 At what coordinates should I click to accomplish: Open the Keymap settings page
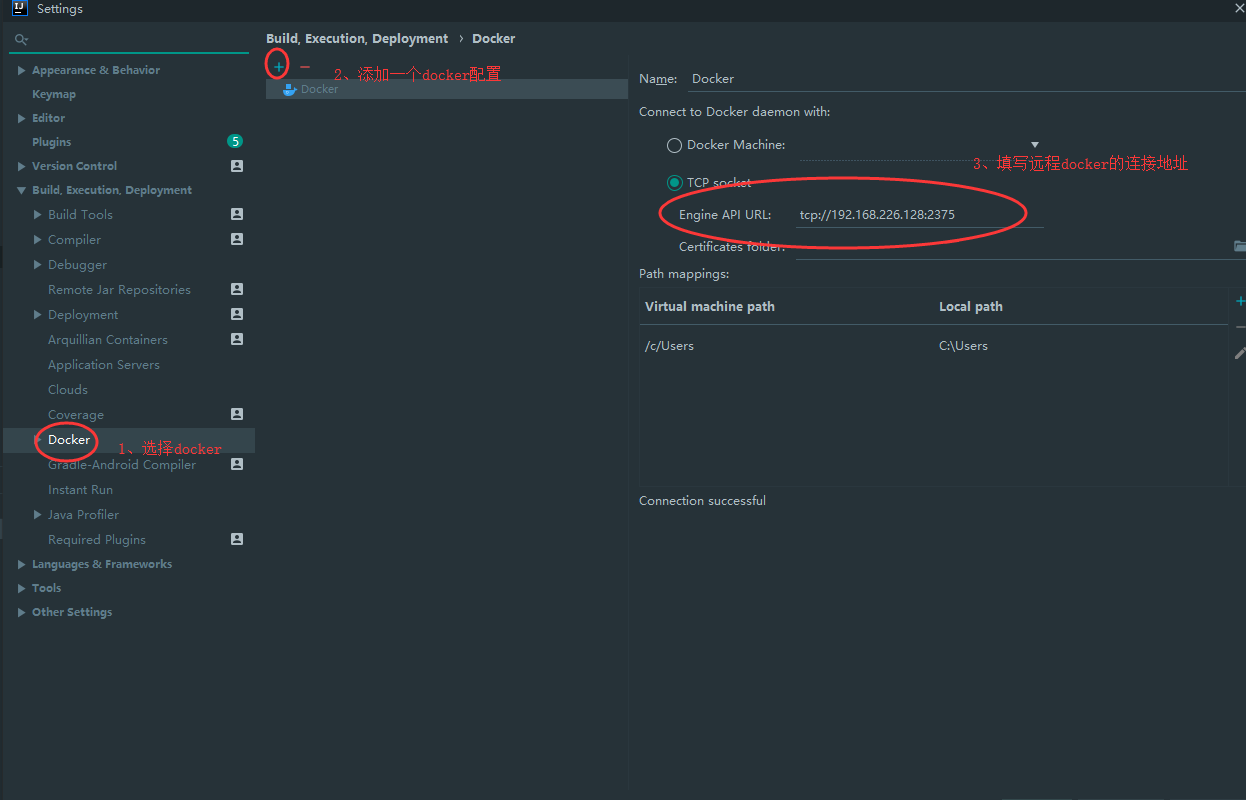coord(54,94)
